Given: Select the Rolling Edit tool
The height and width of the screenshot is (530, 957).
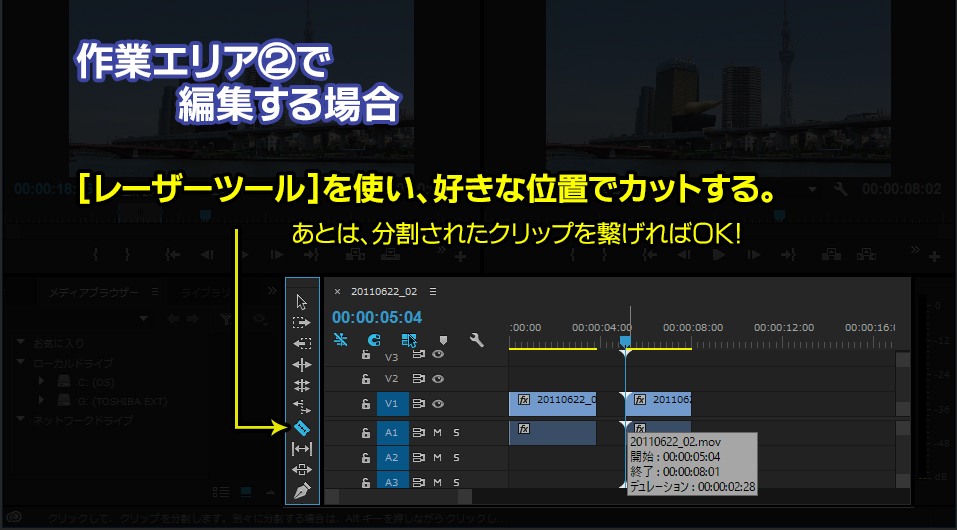Looking at the screenshot, I should point(302,385).
